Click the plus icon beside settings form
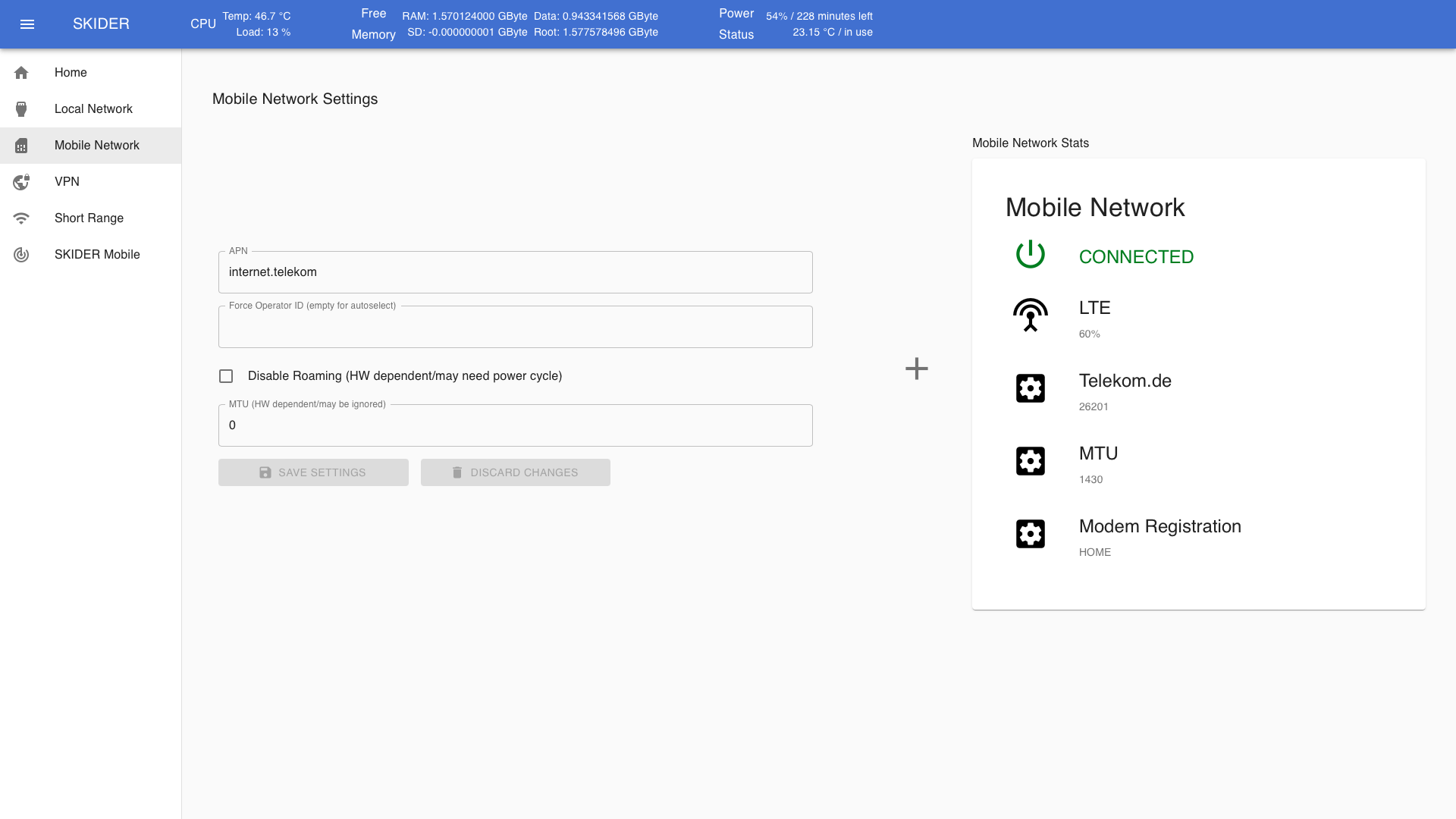This screenshot has width=1456, height=819. 917,369
